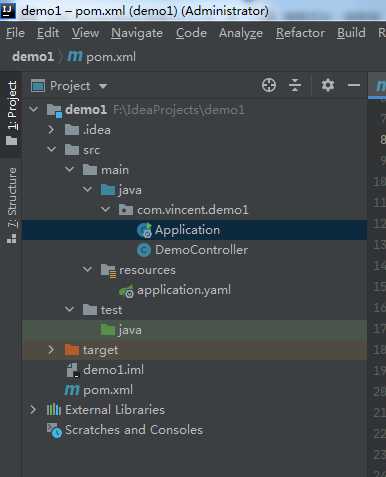Open the Edit menu
Screen dimensions: 386x477
tap(48, 33)
